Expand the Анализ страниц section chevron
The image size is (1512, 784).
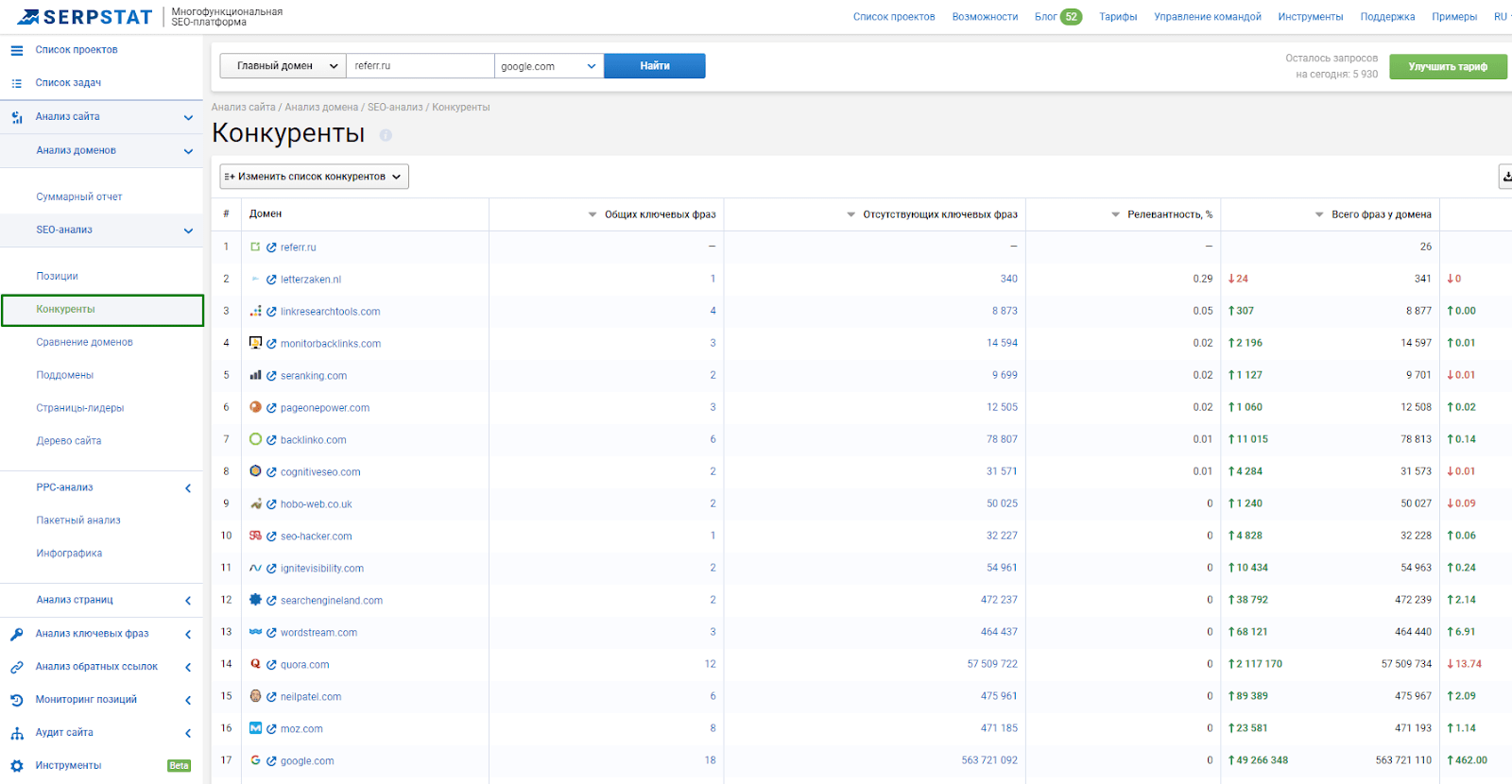pyautogui.click(x=188, y=601)
